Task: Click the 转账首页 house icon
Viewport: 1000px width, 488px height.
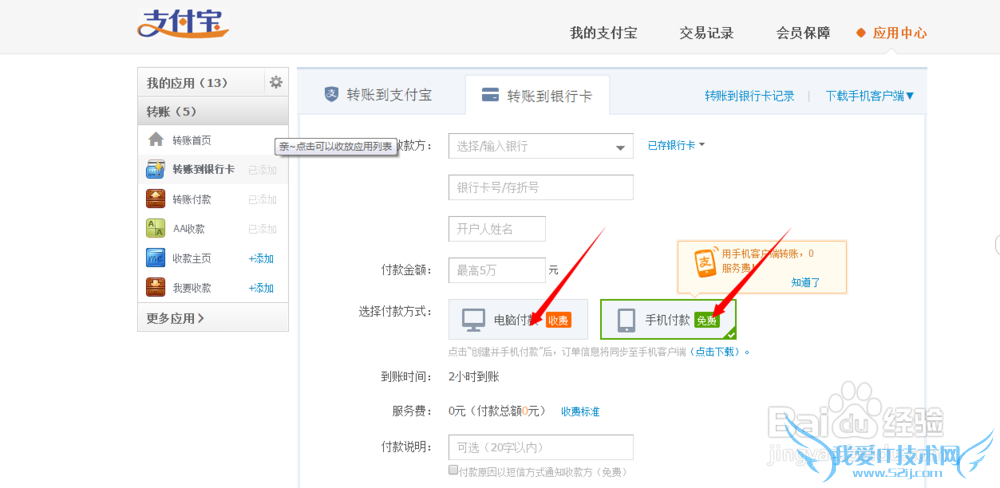Action: pyautogui.click(x=156, y=140)
